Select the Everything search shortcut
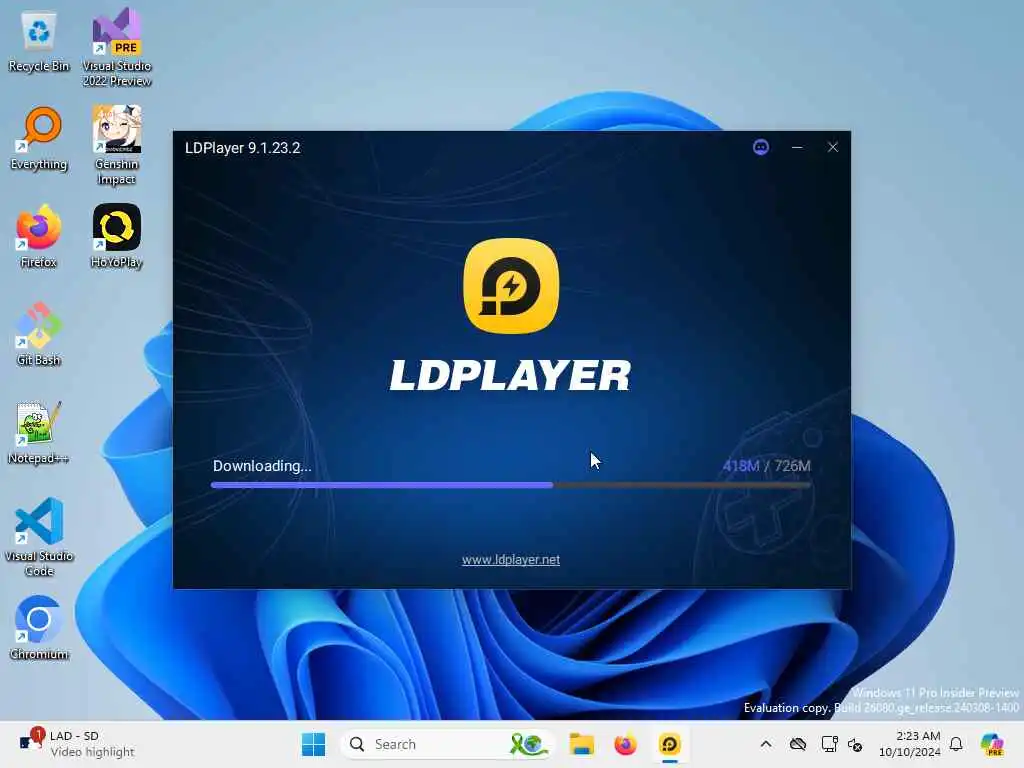The height and width of the screenshot is (768, 1024). click(x=39, y=139)
